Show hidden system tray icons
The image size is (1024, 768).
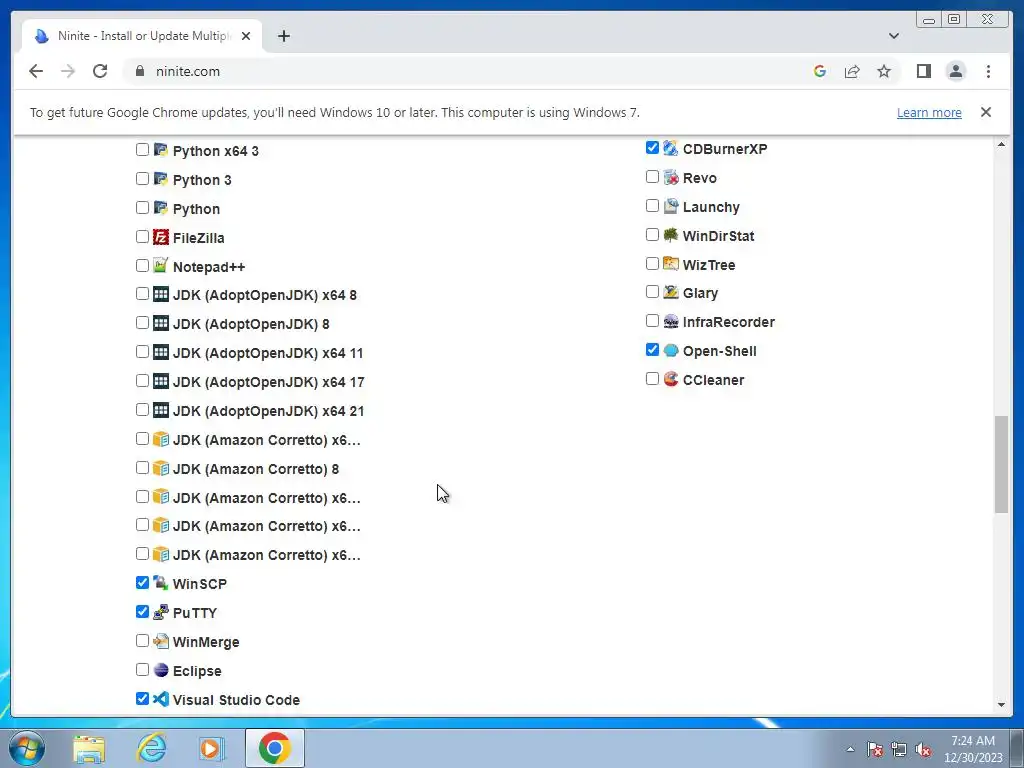click(x=850, y=749)
